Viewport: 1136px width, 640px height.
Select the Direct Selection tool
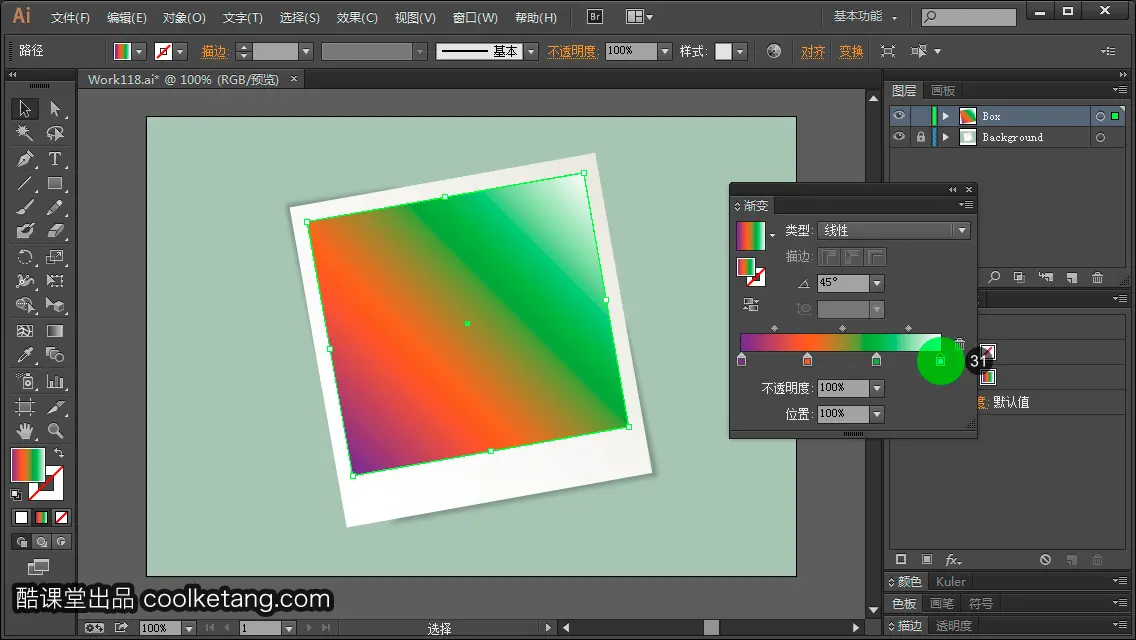pyautogui.click(x=55, y=109)
